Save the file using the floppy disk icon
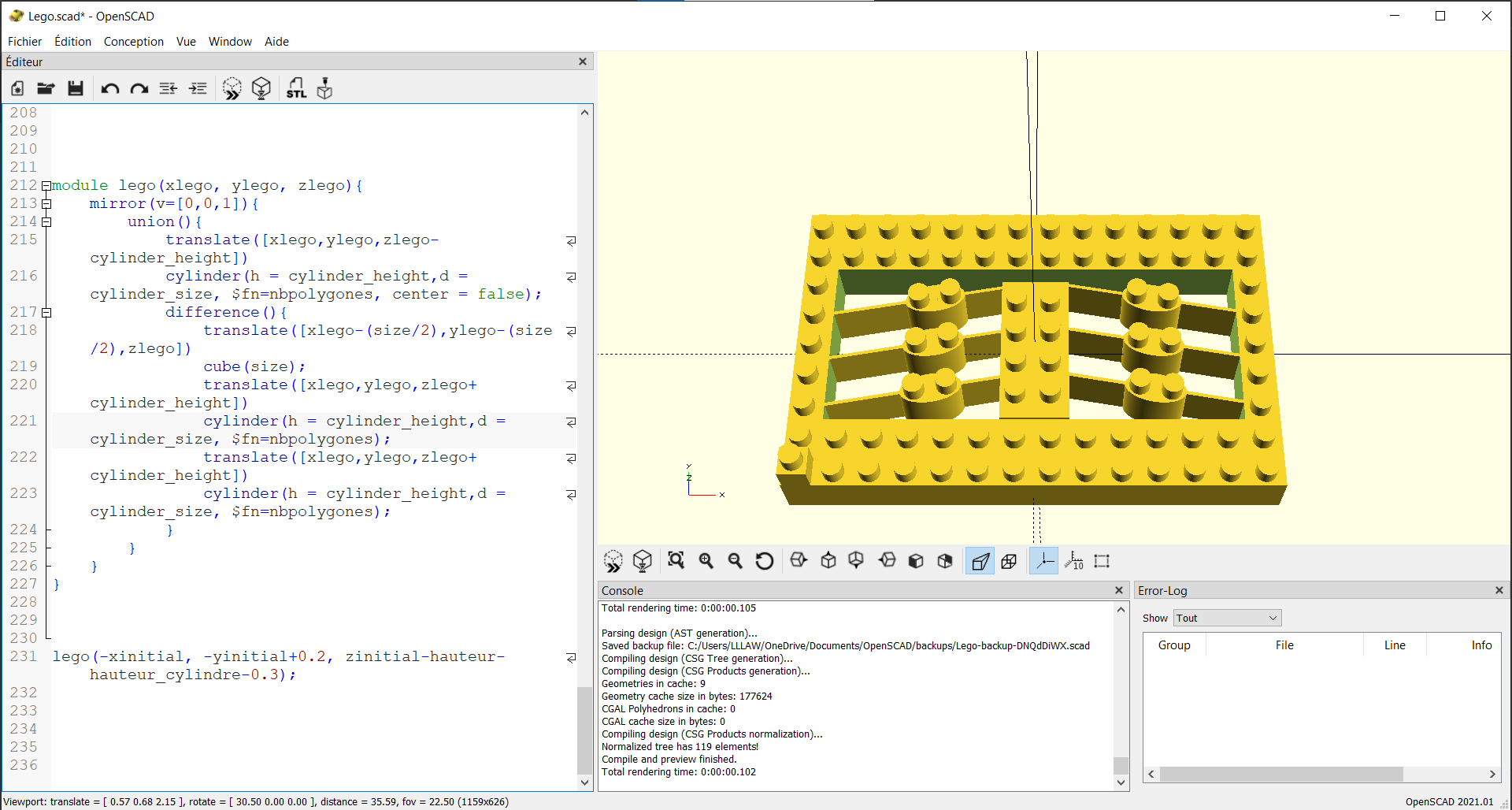The height and width of the screenshot is (810, 1512). pos(75,88)
